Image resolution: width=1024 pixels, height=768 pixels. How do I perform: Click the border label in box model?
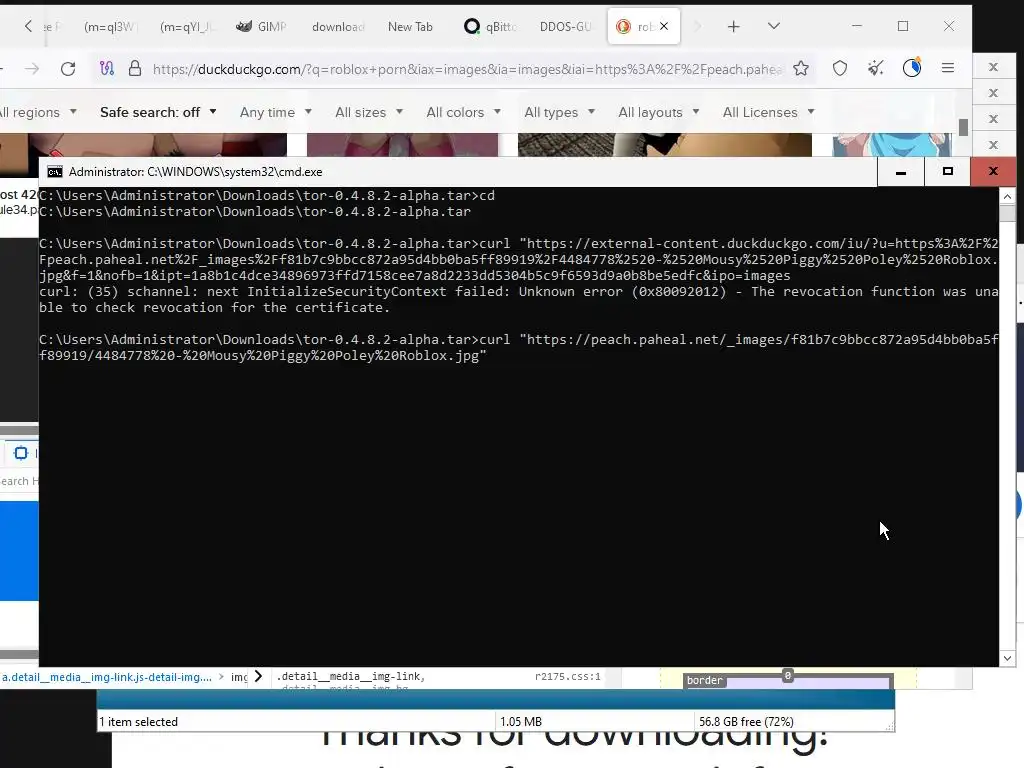pos(705,680)
